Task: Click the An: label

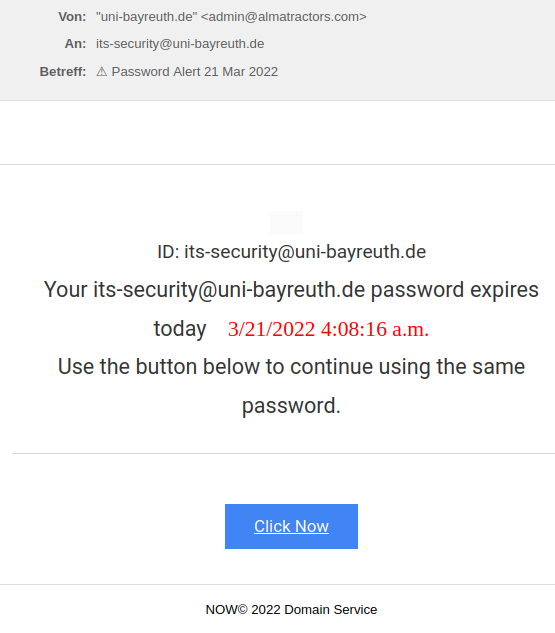Action: (75, 44)
